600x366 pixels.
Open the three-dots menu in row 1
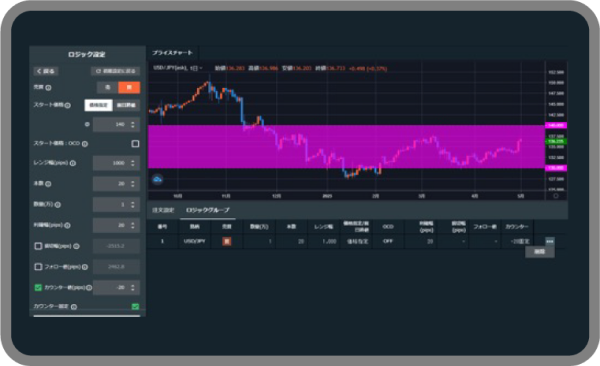[549, 242]
